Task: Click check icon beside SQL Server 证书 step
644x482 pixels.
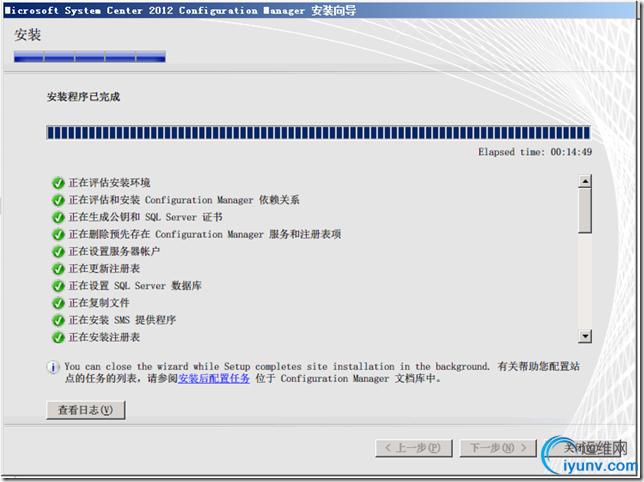Action: 58,217
